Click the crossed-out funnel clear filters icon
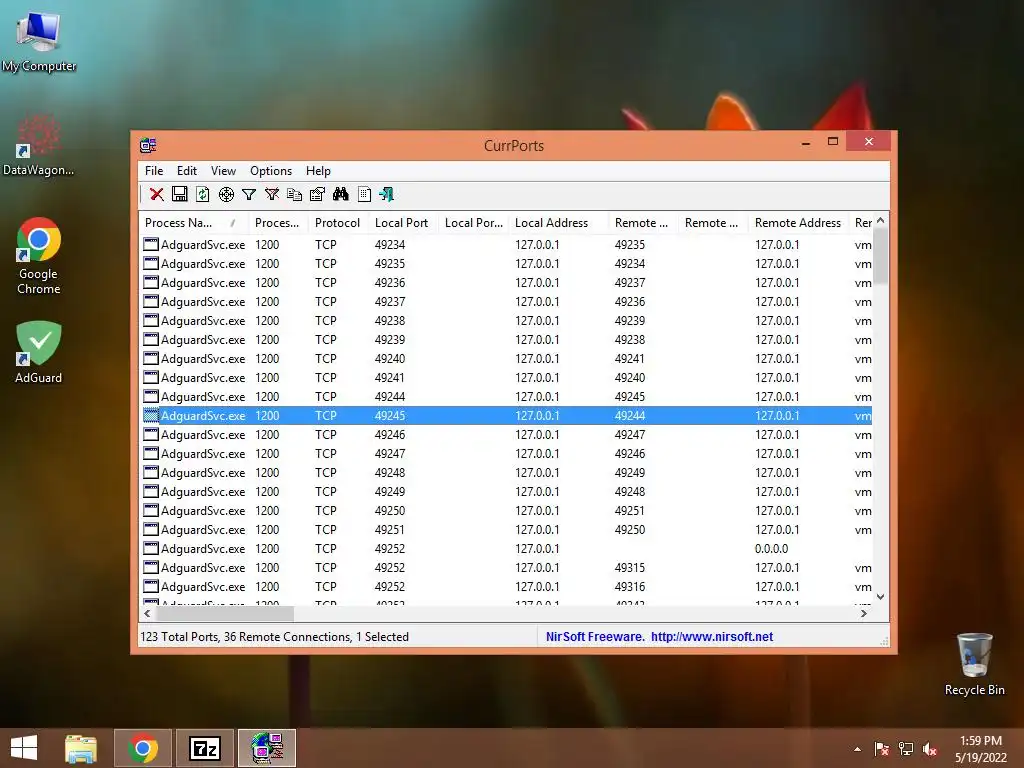 [272, 194]
